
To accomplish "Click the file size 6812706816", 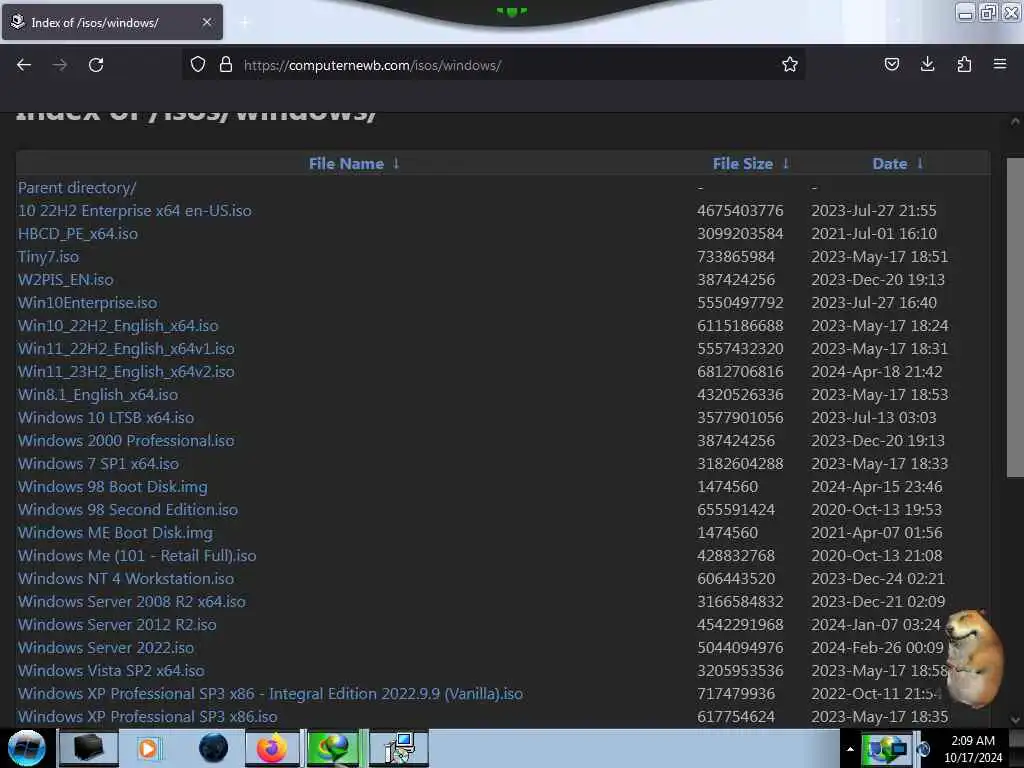I will click(x=740, y=372).
